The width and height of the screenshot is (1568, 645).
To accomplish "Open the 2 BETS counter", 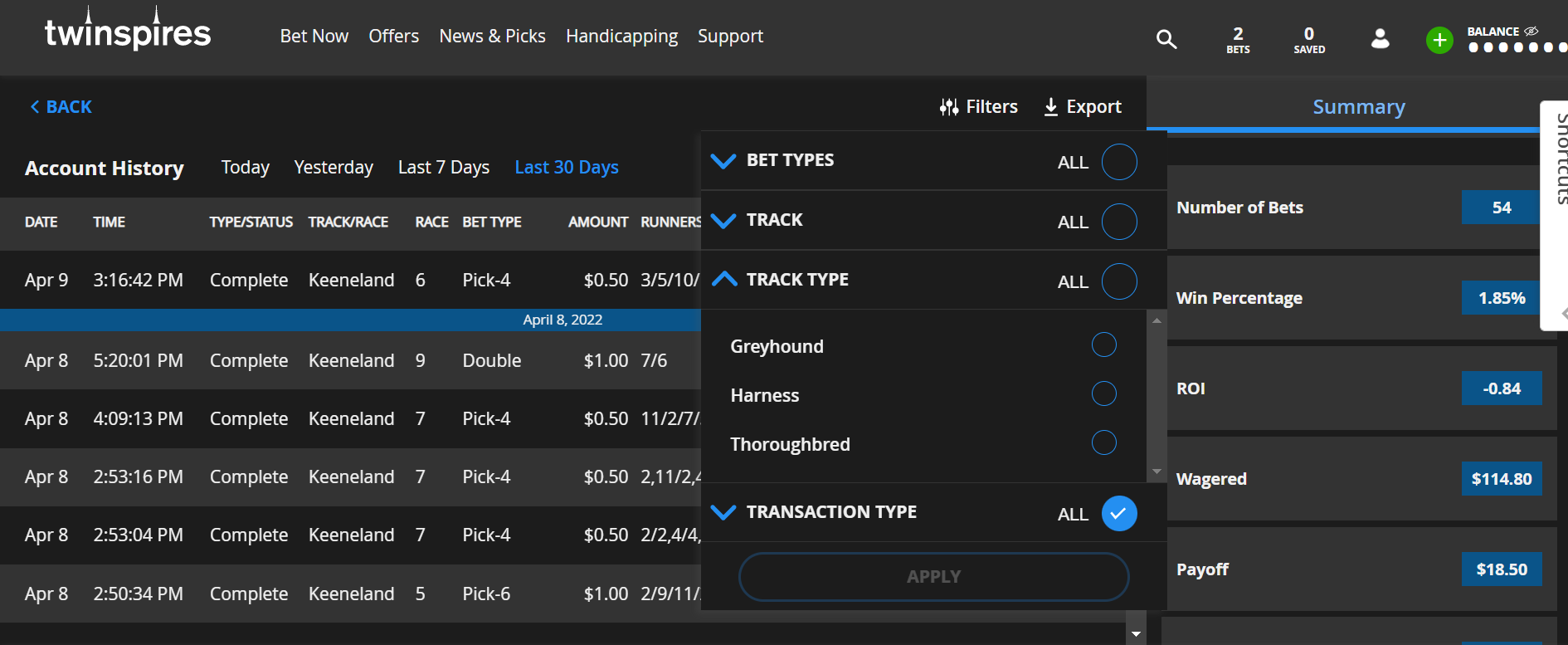I will coord(1238,39).
